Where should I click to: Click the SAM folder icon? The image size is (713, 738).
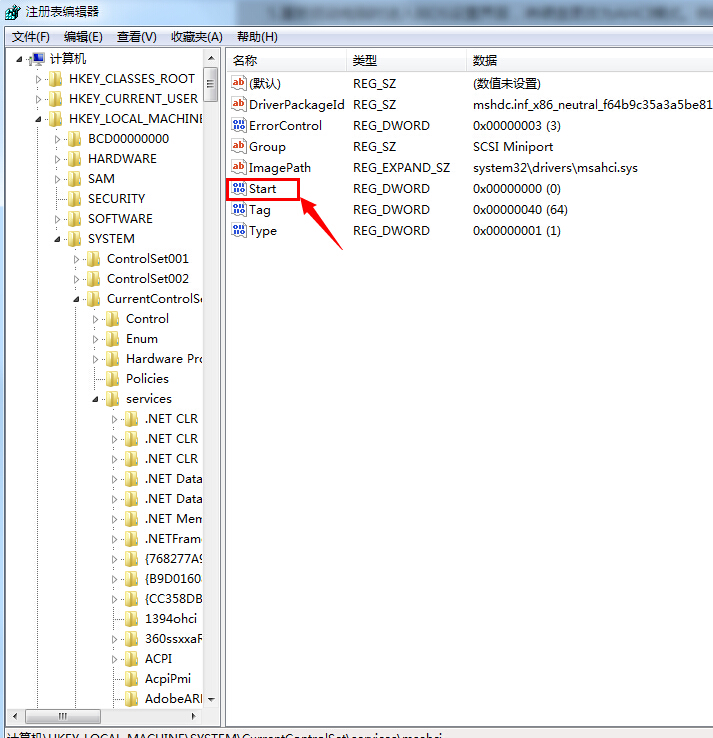pos(74,179)
